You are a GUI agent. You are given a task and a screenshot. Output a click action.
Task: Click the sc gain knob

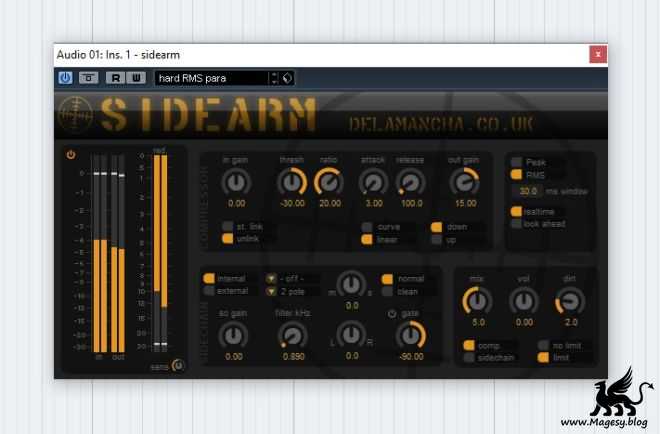click(x=233, y=335)
